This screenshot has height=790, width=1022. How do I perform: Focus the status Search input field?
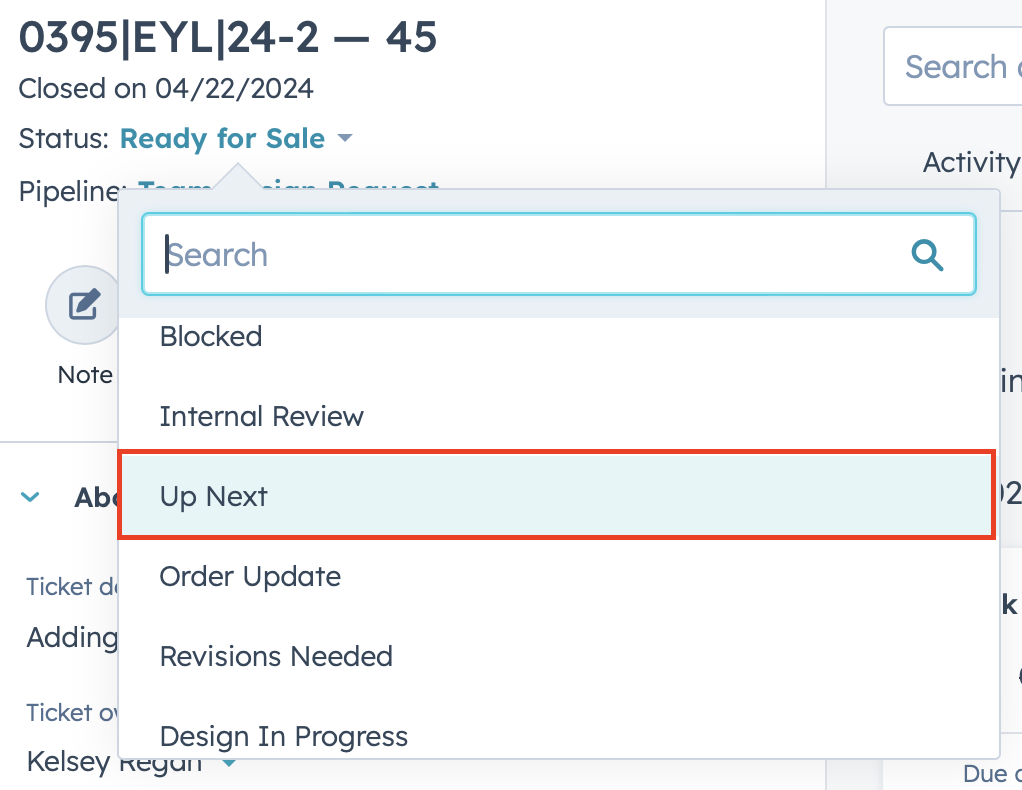(530, 255)
